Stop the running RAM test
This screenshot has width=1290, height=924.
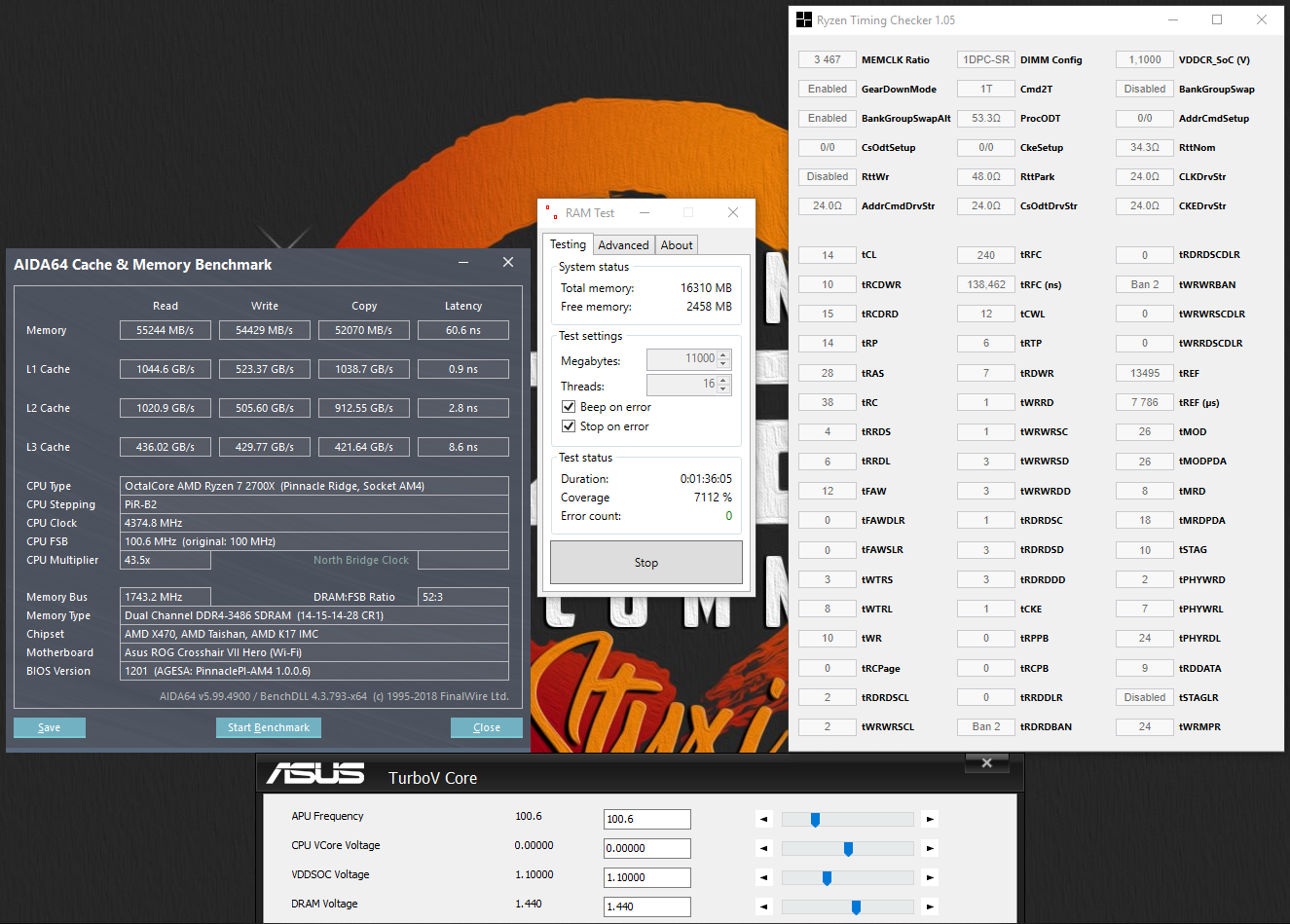tap(646, 563)
